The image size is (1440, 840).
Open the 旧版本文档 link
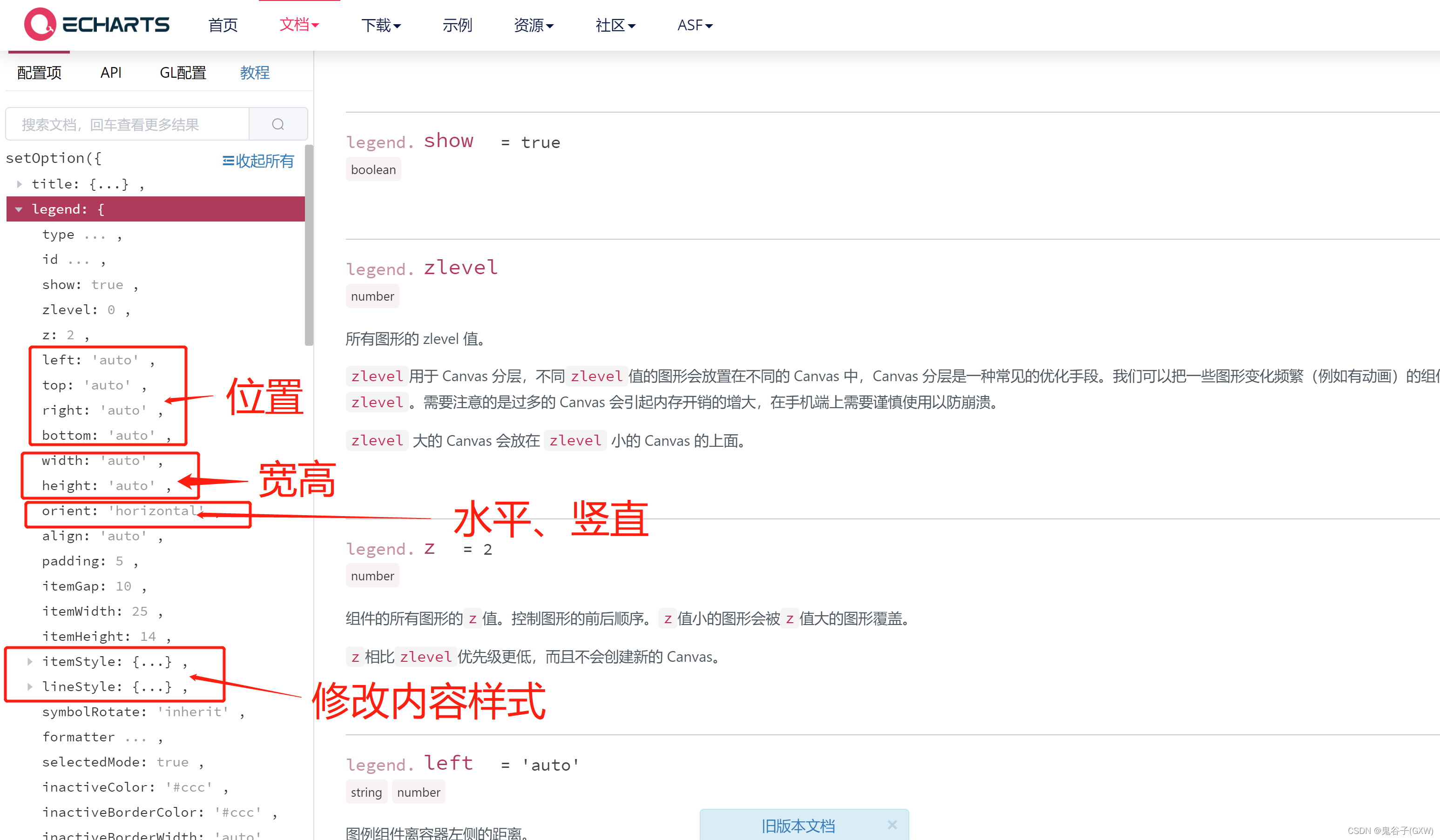click(x=798, y=826)
